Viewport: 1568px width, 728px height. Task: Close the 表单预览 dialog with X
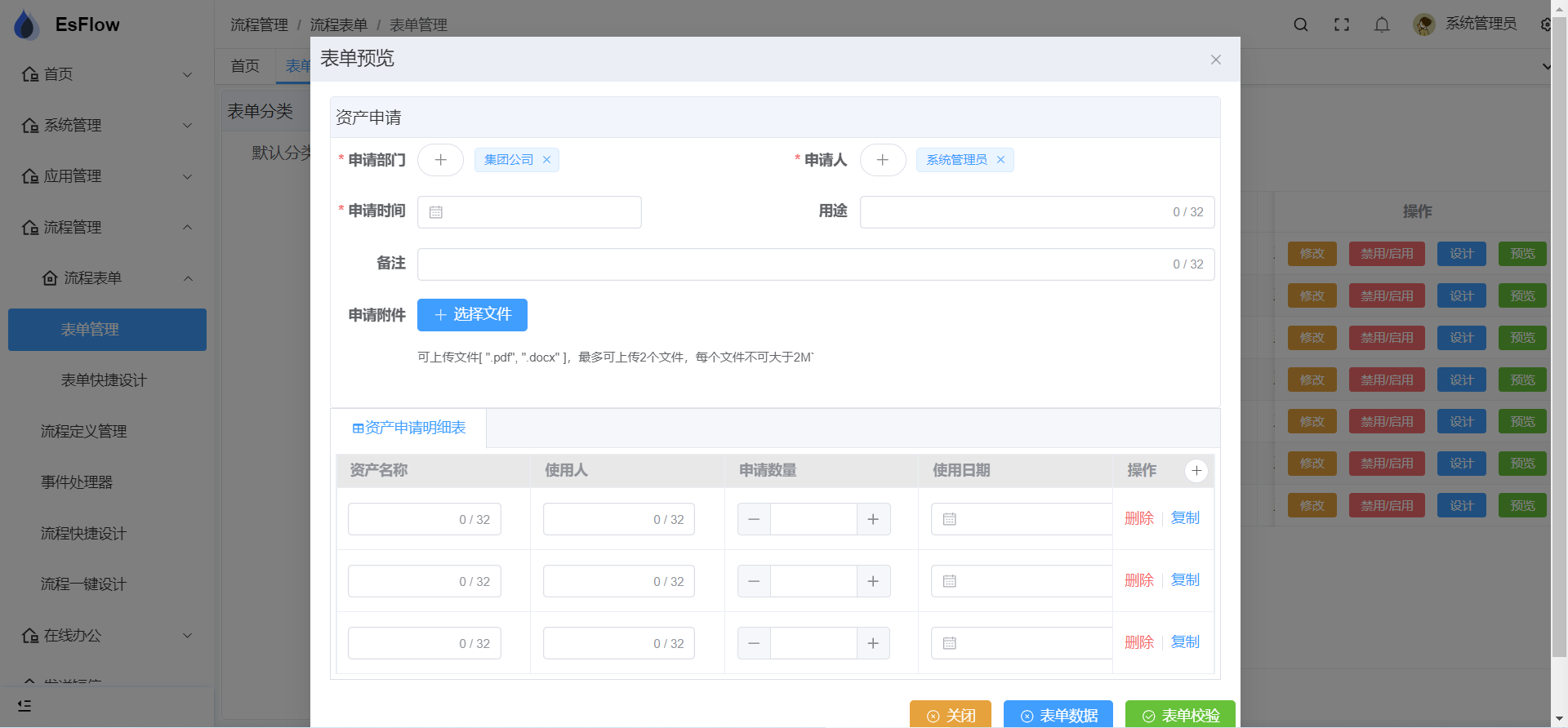point(1216,60)
